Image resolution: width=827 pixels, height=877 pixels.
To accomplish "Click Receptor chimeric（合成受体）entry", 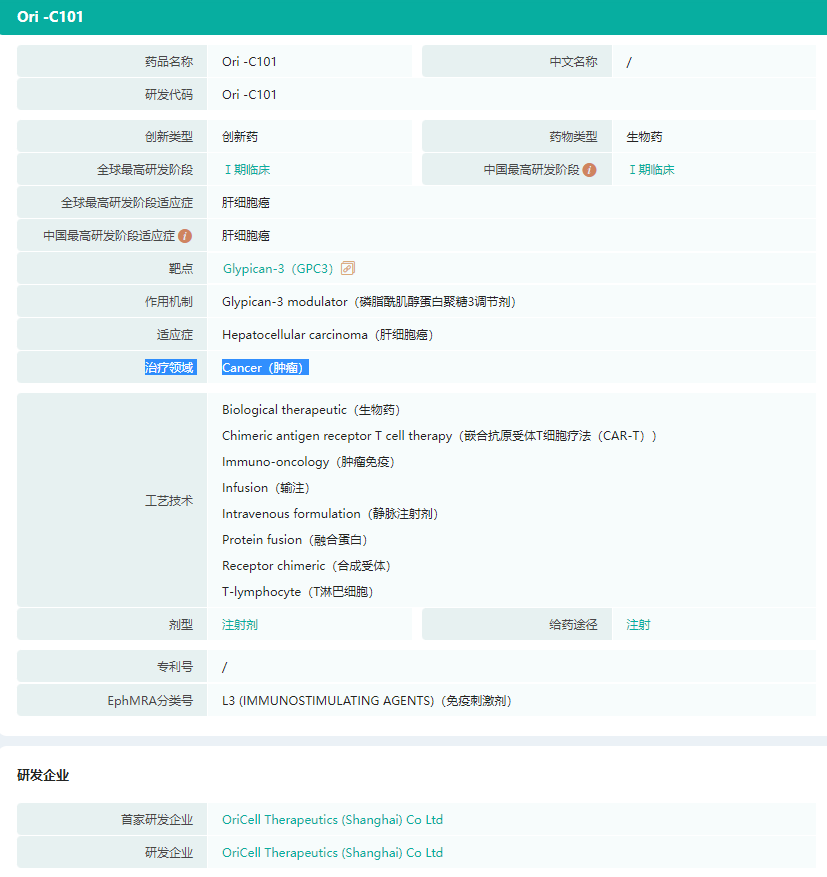I will coord(306,565).
